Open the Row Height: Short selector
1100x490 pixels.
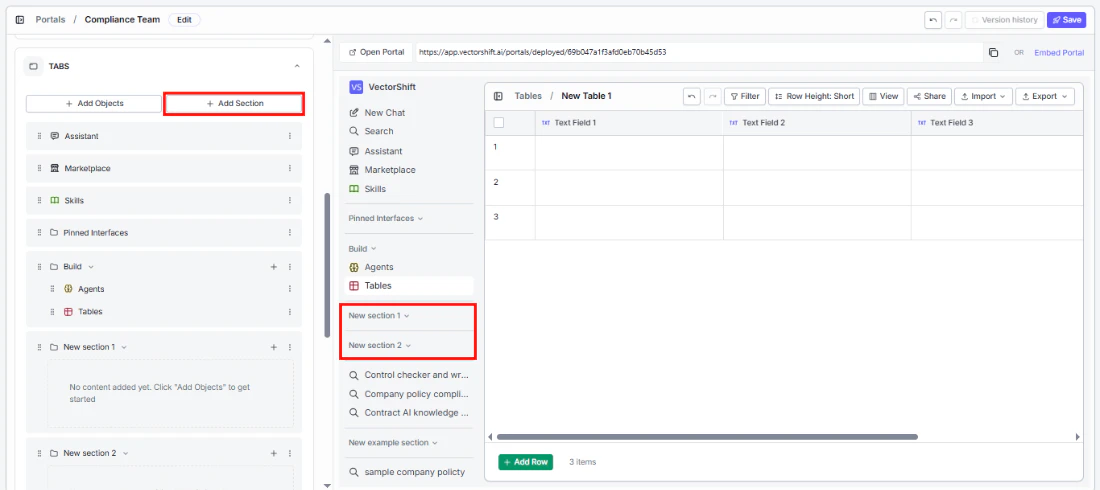tap(814, 96)
